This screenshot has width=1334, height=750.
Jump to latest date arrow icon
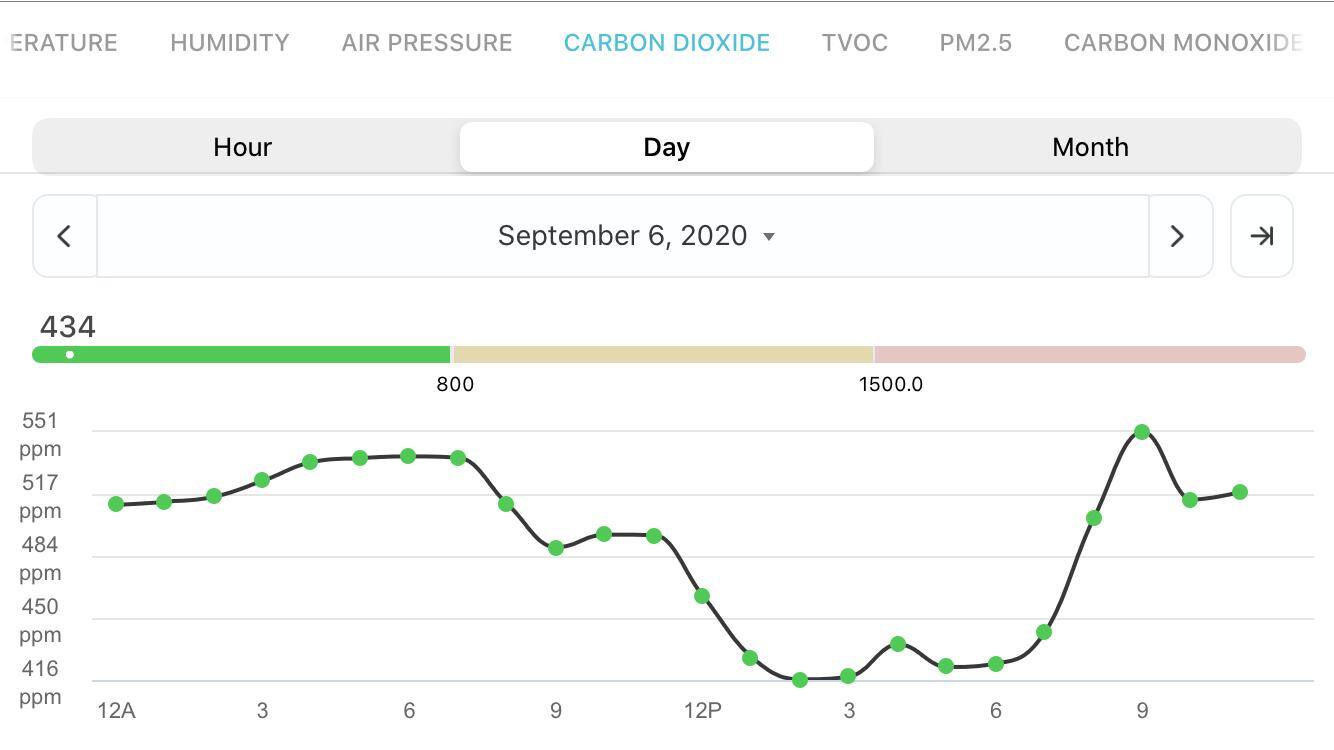point(1261,236)
